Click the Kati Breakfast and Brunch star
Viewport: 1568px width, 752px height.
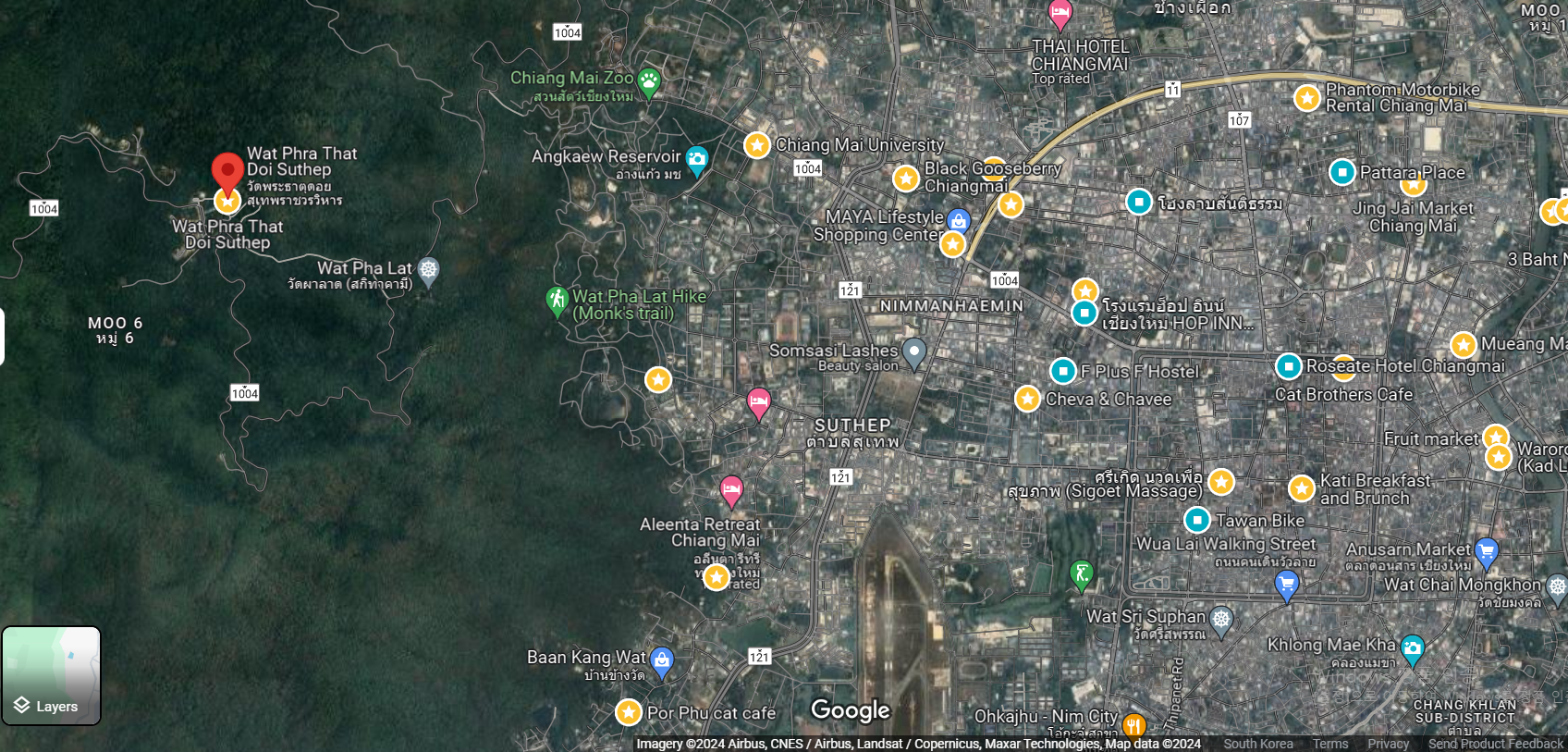1302,487
